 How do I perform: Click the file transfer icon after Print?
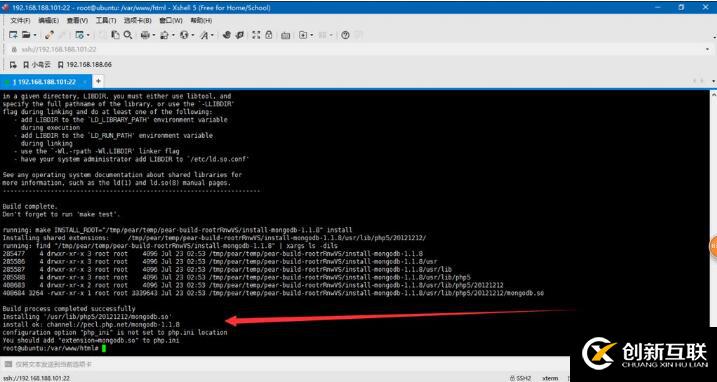165,35
